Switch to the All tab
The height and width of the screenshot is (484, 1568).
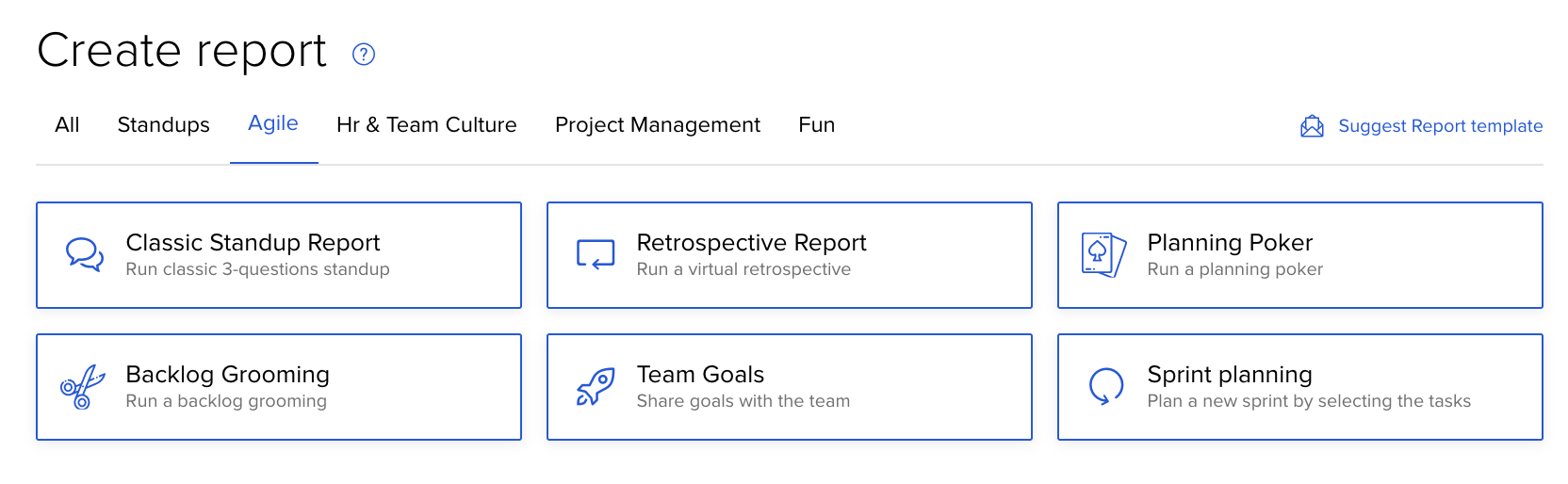[x=67, y=125]
